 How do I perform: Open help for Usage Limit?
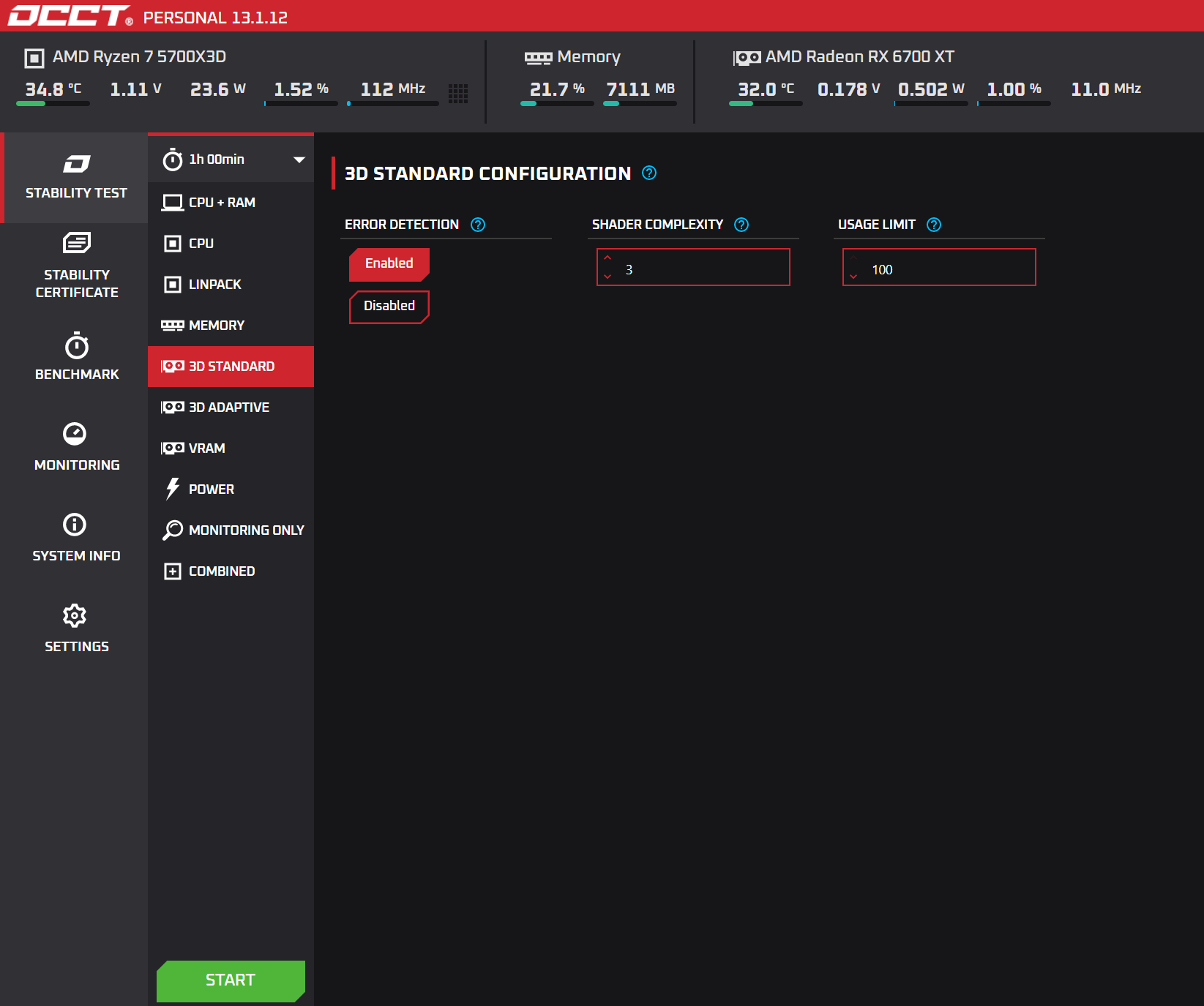pyautogui.click(x=934, y=225)
